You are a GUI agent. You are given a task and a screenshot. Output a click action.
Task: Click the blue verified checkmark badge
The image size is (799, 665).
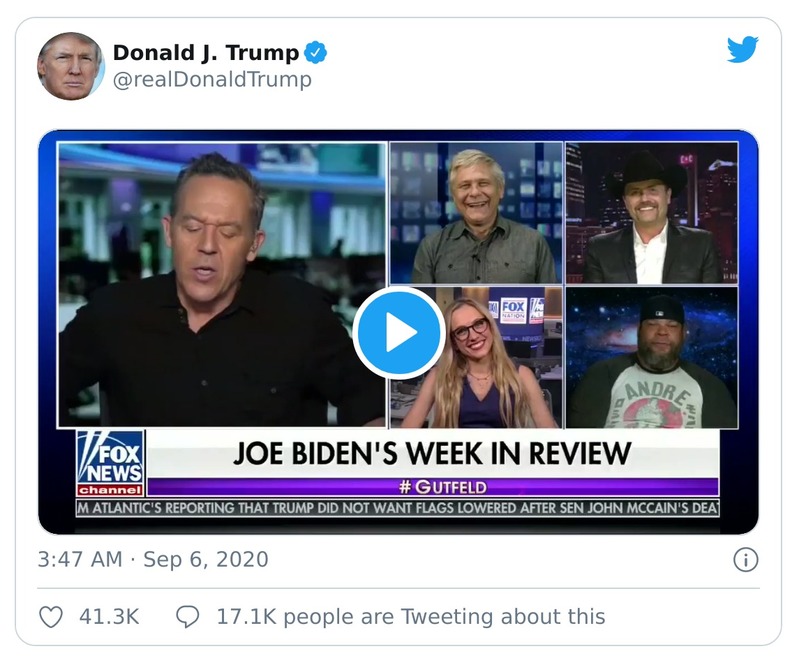click(316, 53)
